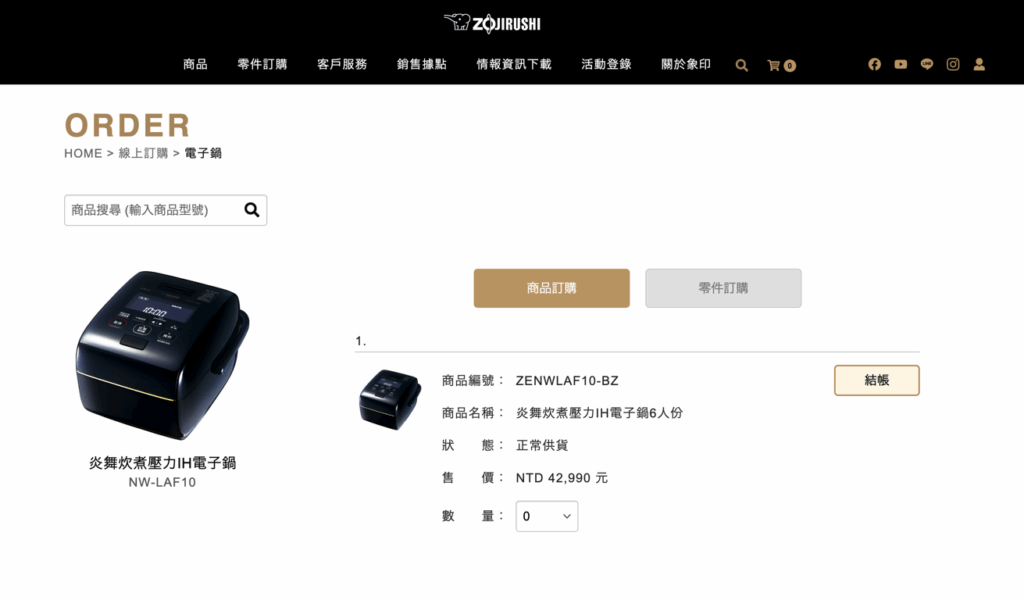Open the header search magnifier icon
The image size is (1024, 600).
[741, 65]
